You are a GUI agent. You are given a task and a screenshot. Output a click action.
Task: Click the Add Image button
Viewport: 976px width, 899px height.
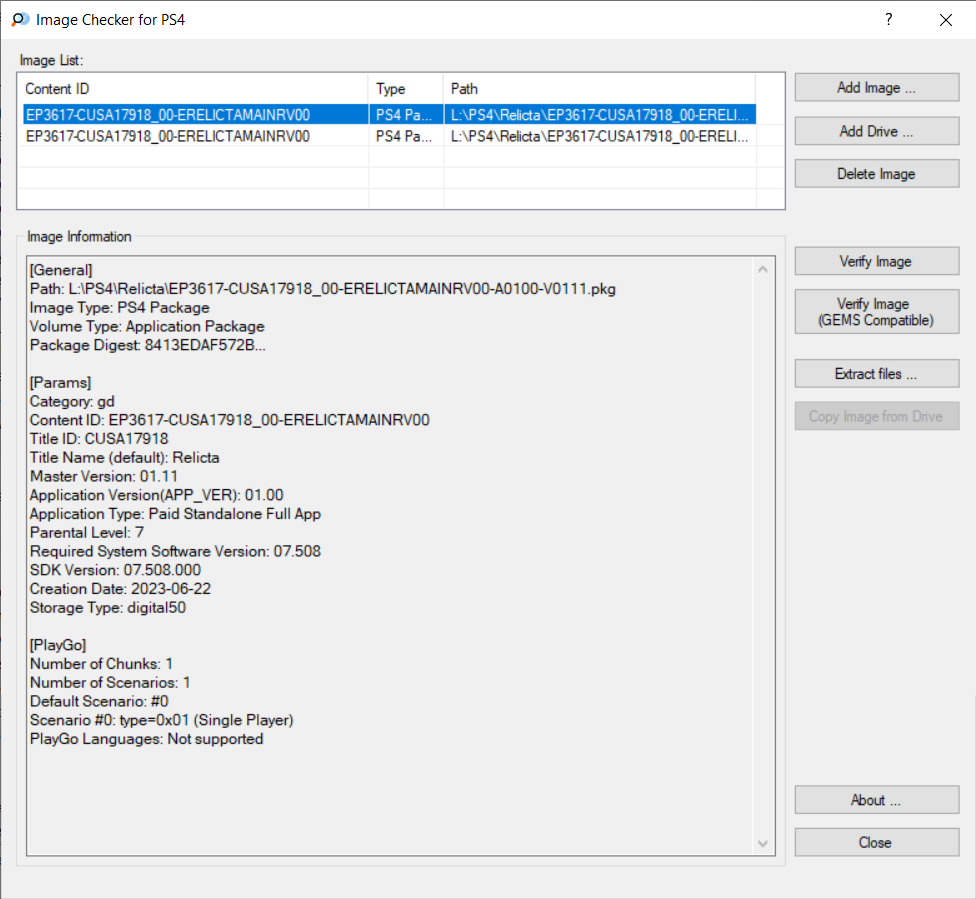click(876, 88)
